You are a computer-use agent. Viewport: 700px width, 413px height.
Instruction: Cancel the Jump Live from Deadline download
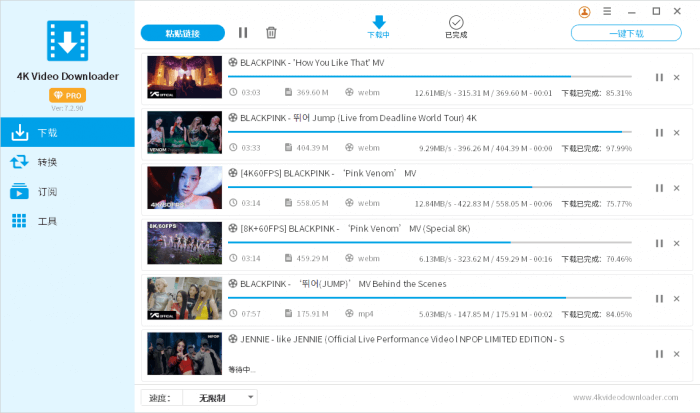tap(676, 132)
